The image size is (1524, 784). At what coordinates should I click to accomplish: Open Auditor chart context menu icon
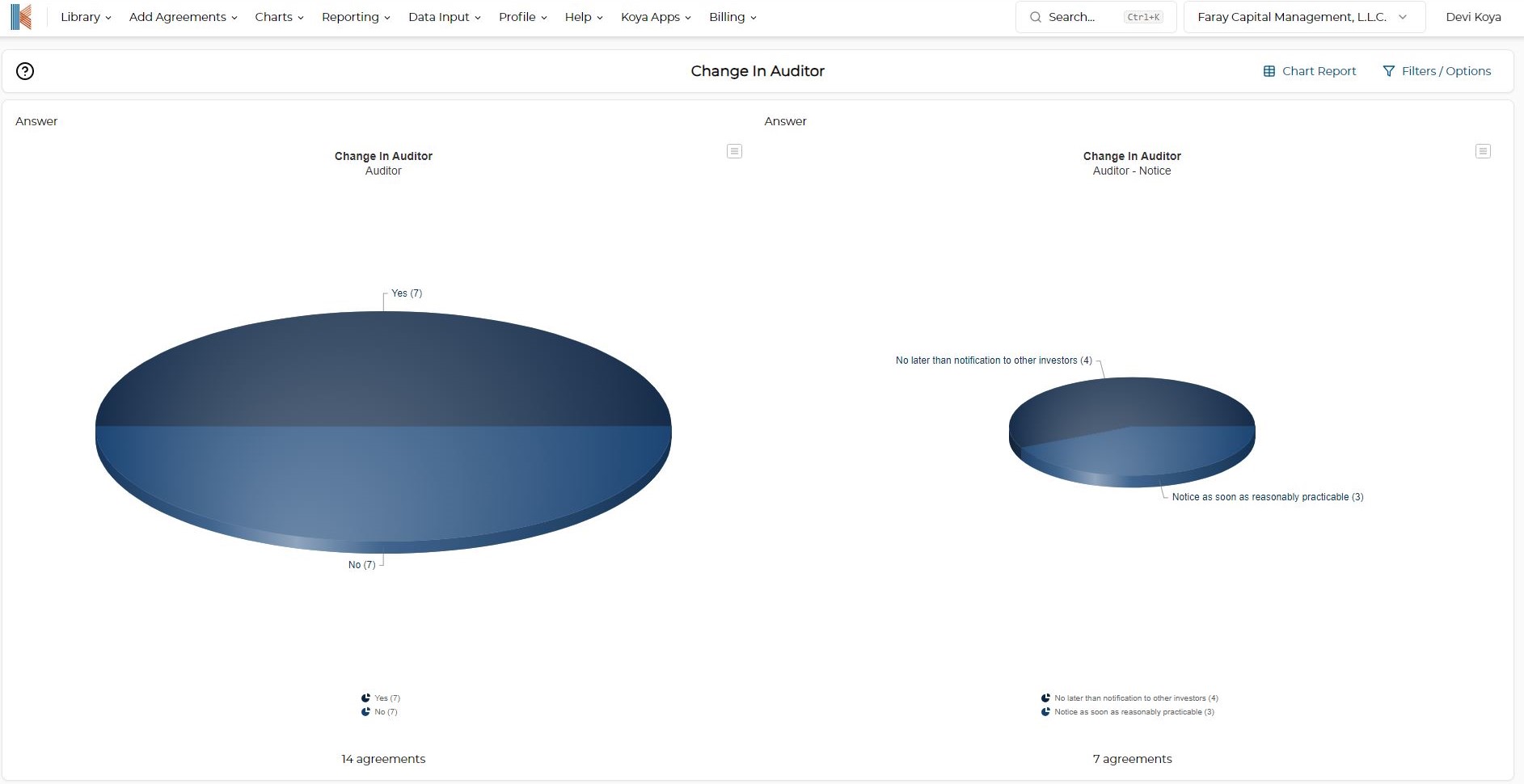[x=734, y=151]
